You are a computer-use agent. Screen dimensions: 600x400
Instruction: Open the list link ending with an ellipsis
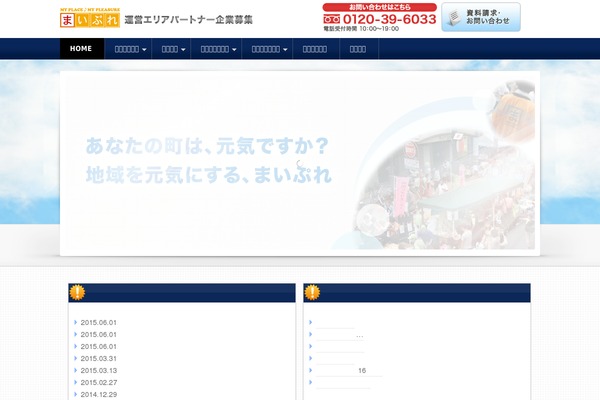pos(340,336)
